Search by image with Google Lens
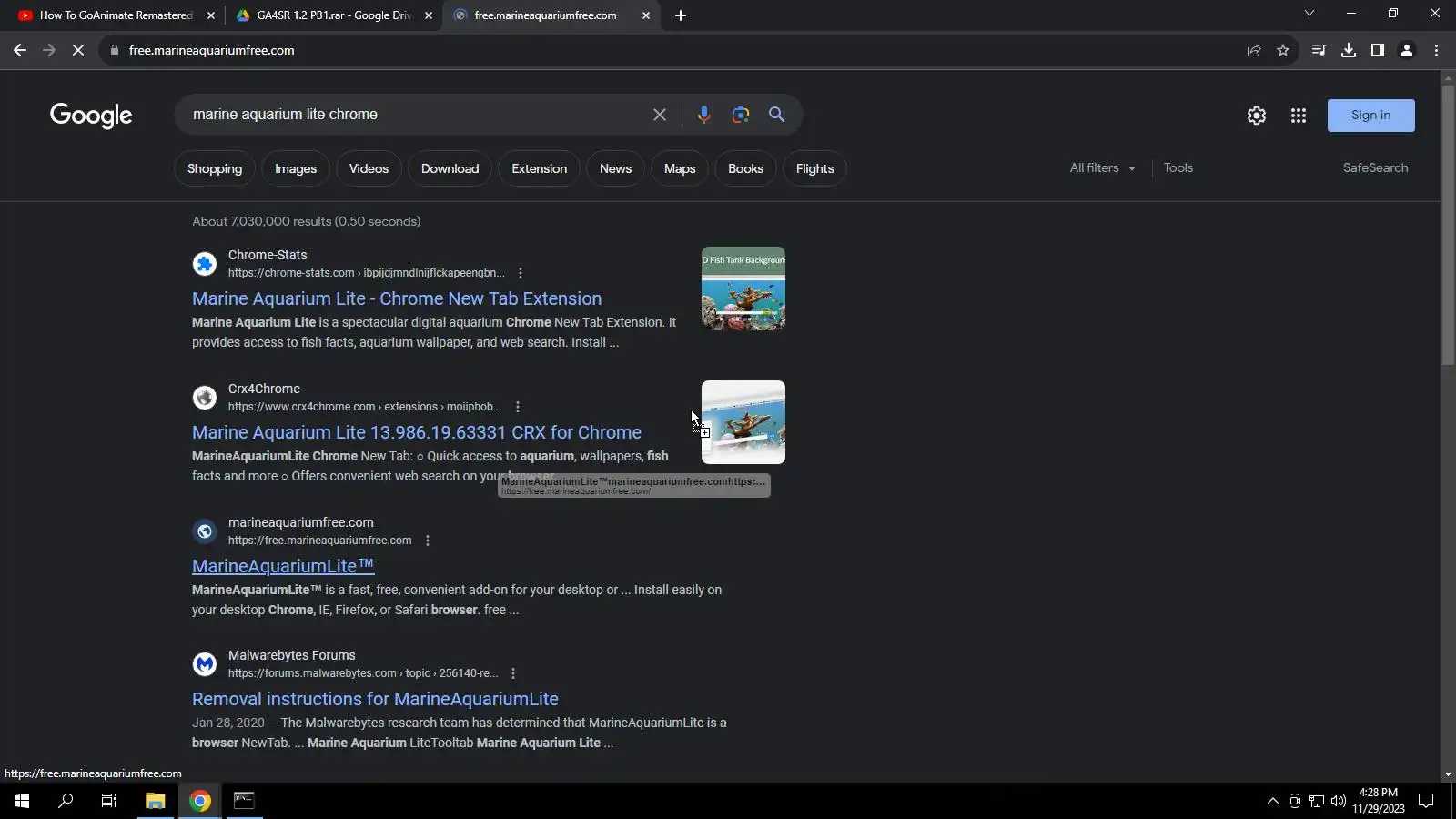 [x=741, y=115]
